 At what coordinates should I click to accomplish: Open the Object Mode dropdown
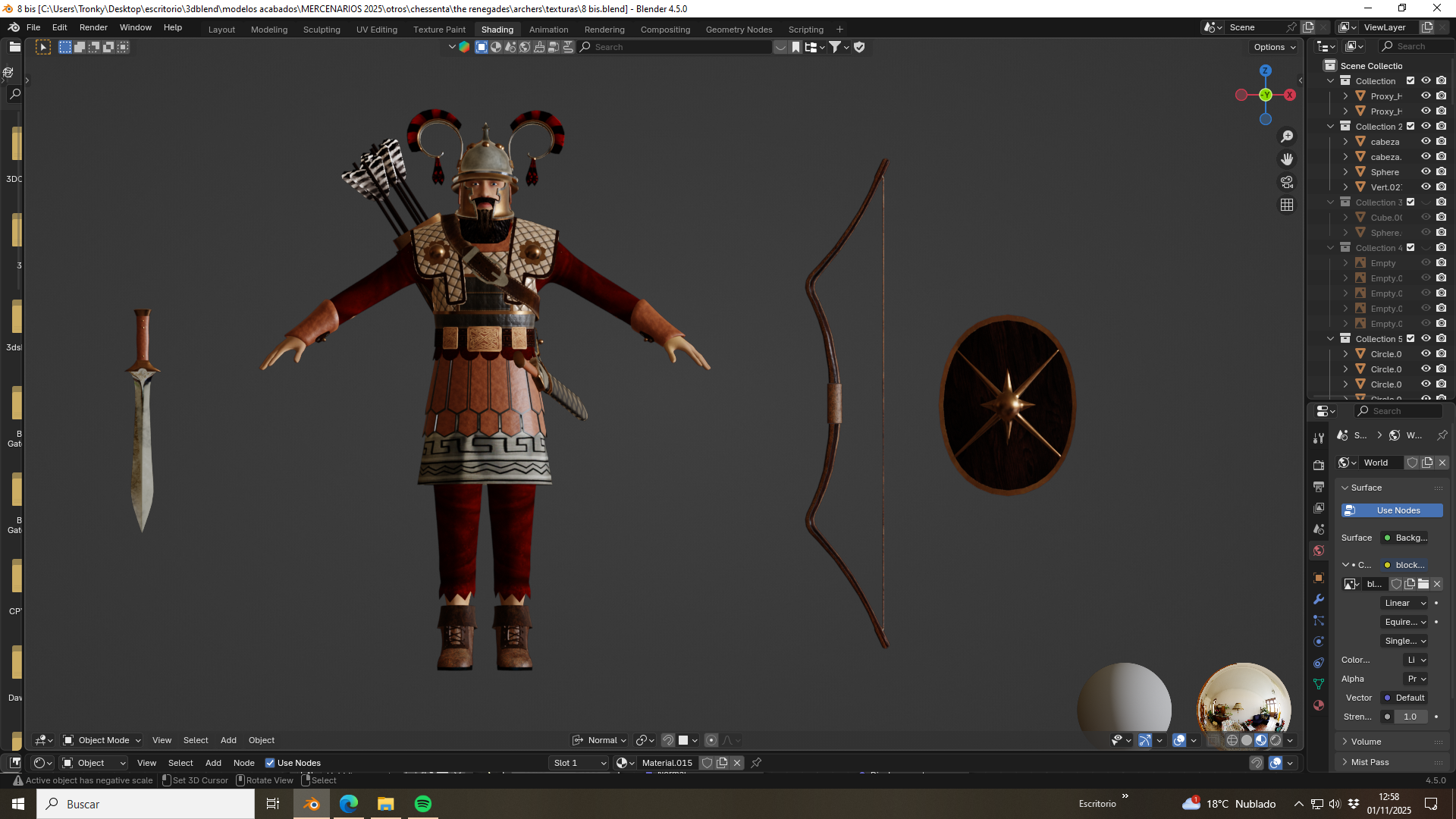click(102, 740)
